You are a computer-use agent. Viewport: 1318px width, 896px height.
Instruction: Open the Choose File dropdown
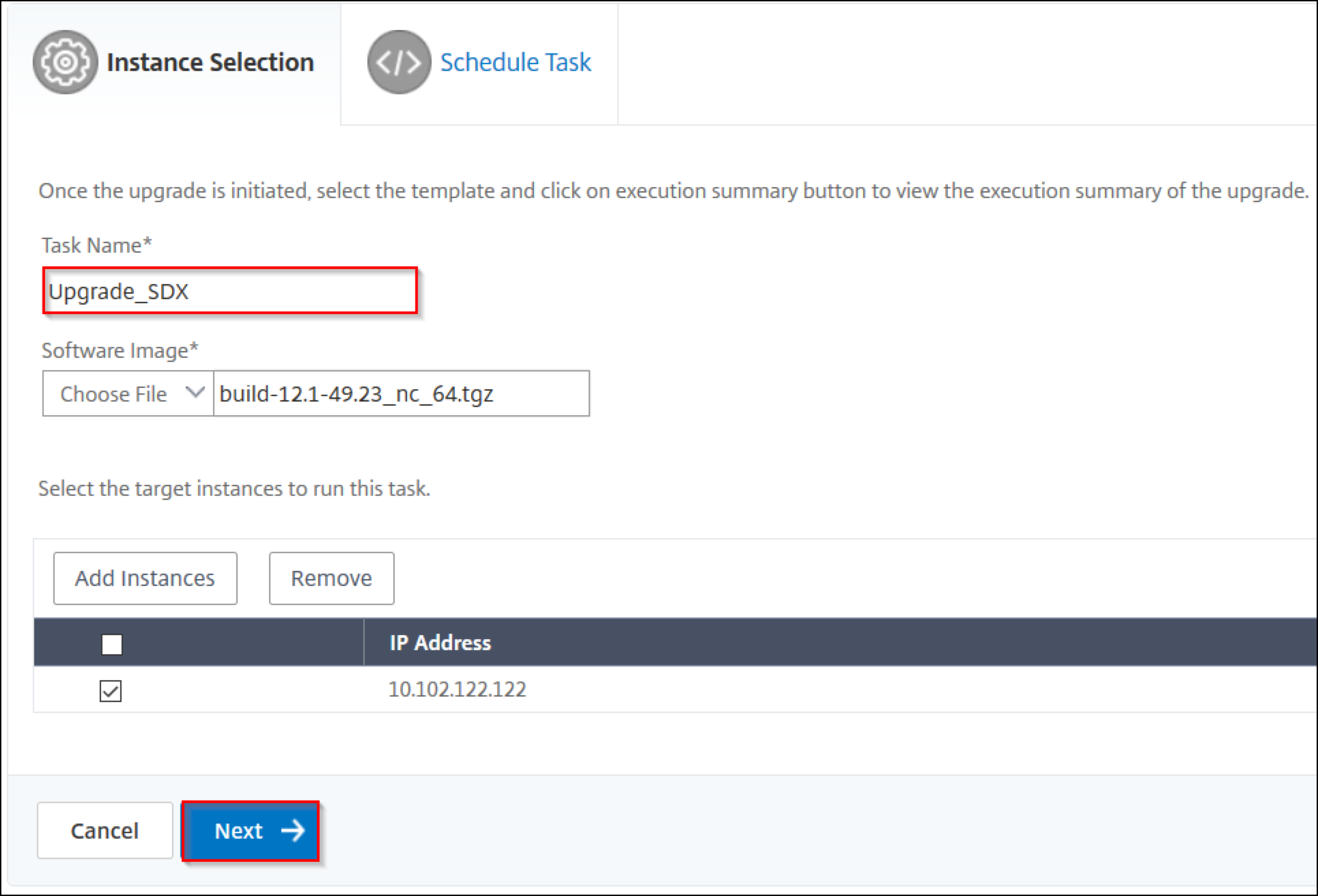128,394
